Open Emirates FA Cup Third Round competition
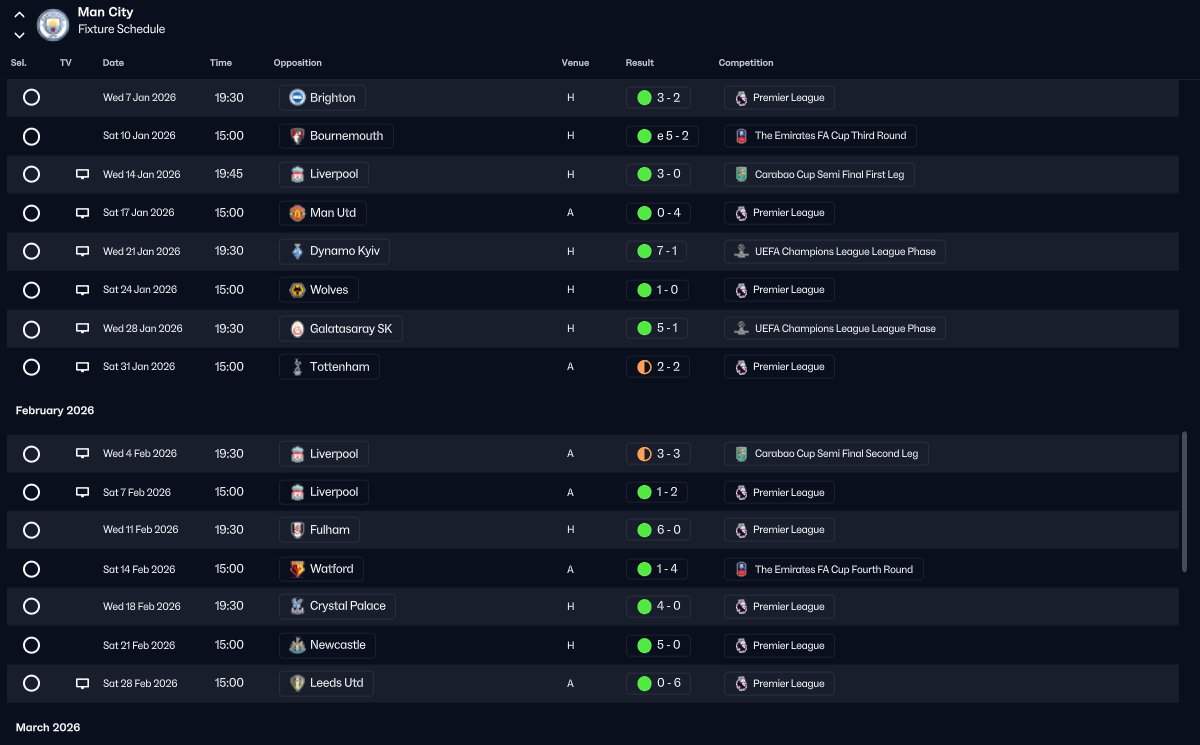The width and height of the screenshot is (1200, 745). click(820, 136)
